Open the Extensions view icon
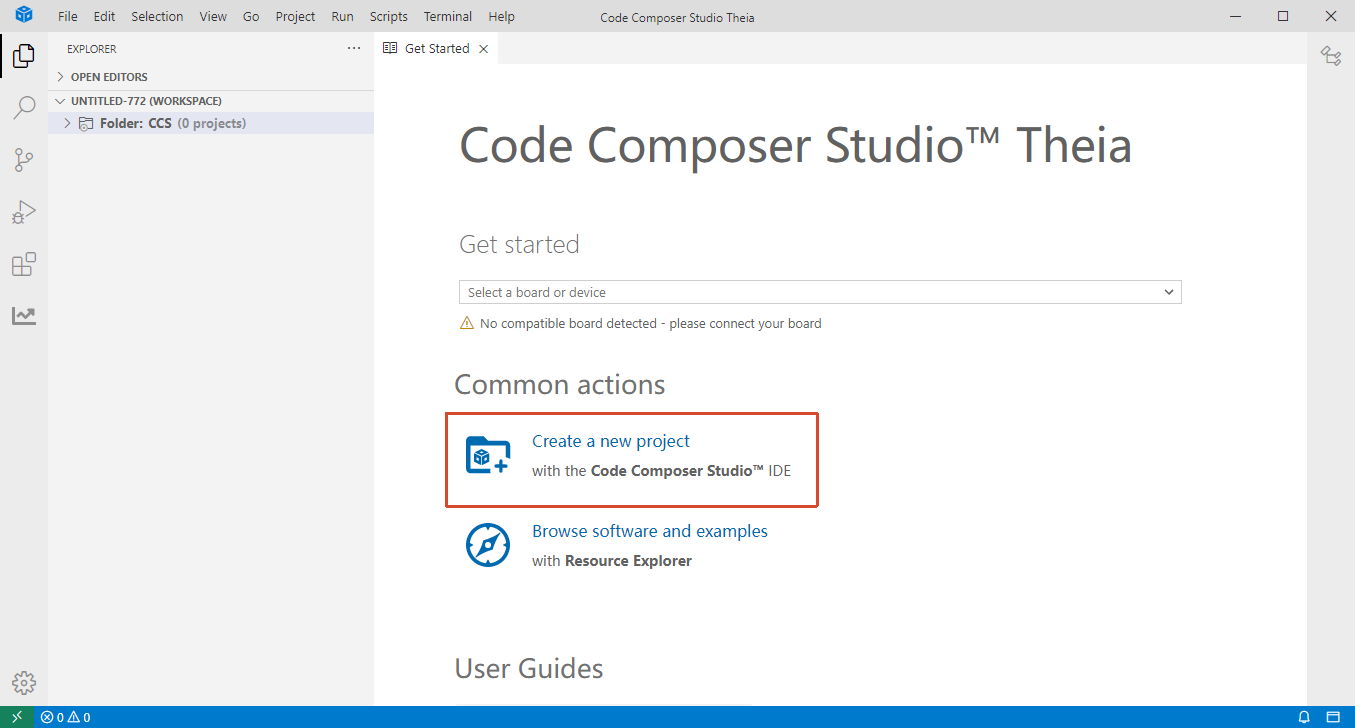Screen dimensions: 1355x728 point(24,264)
